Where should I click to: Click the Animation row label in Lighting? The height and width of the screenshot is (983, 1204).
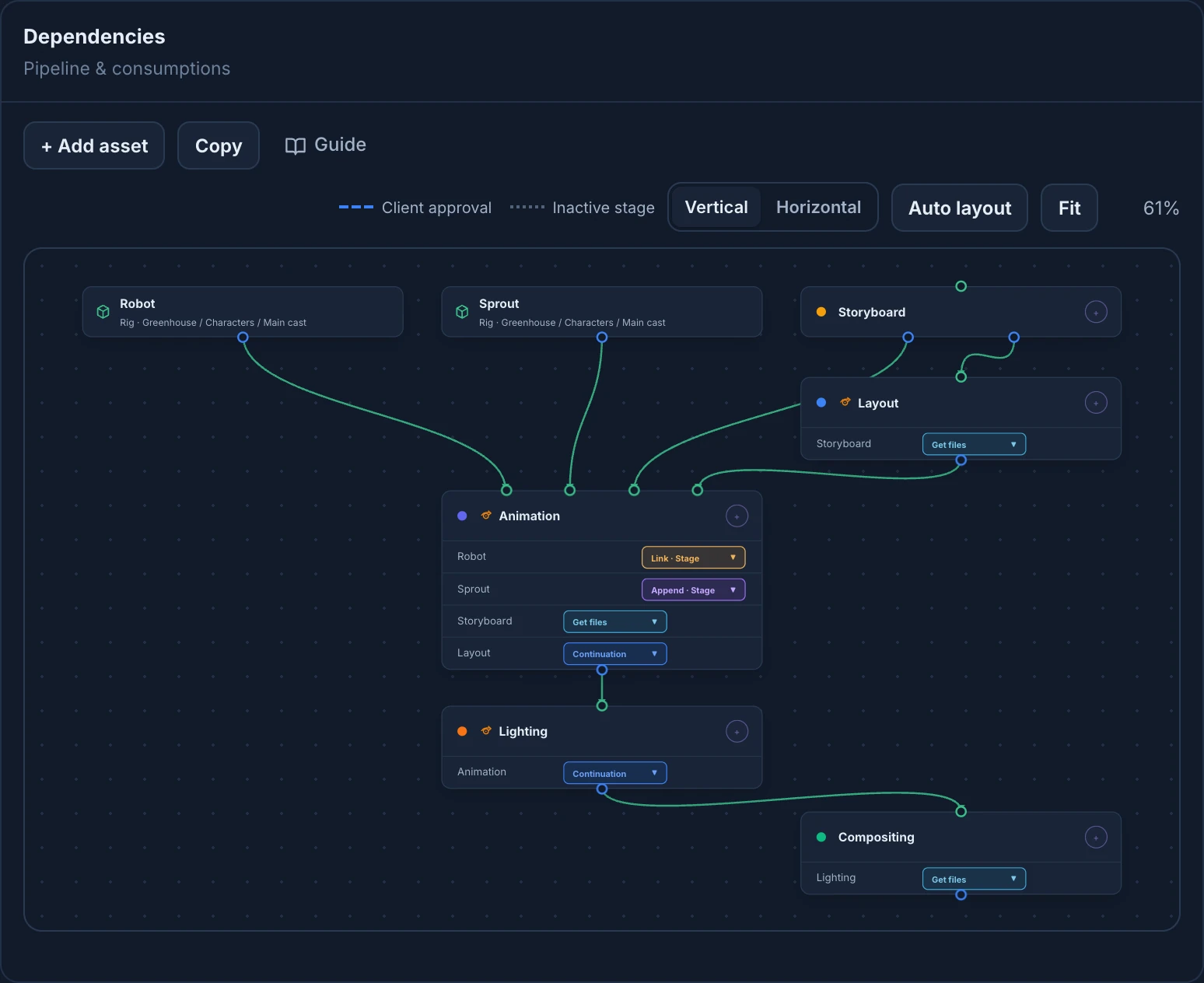(481, 772)
